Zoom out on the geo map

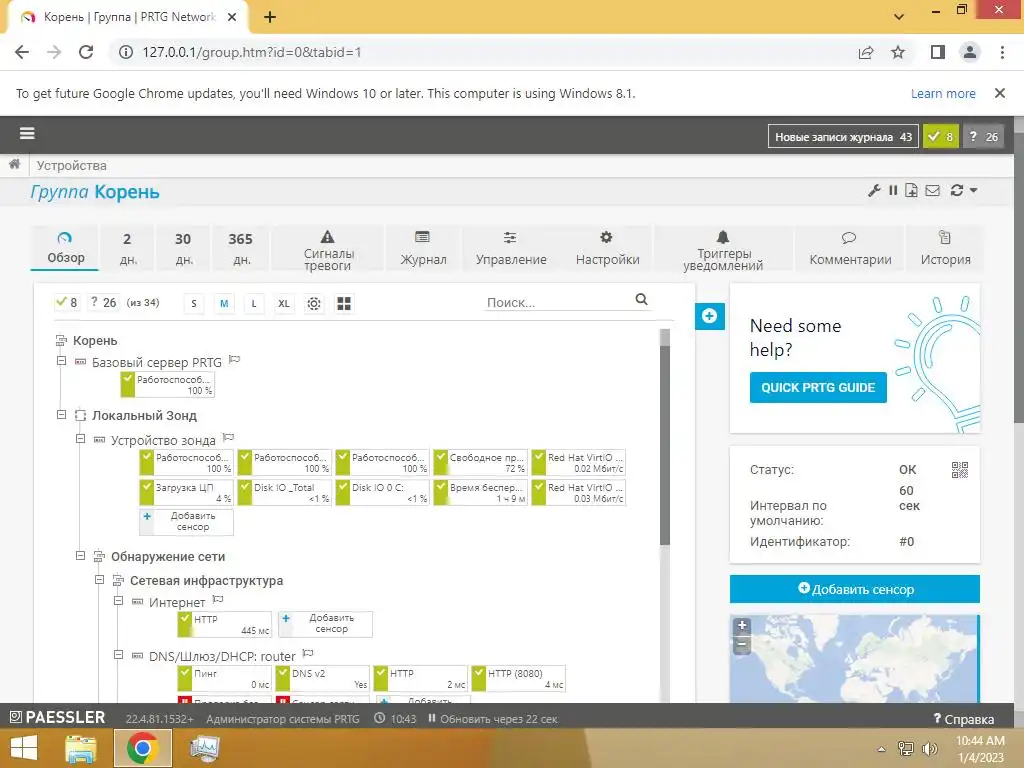(742, 644)
